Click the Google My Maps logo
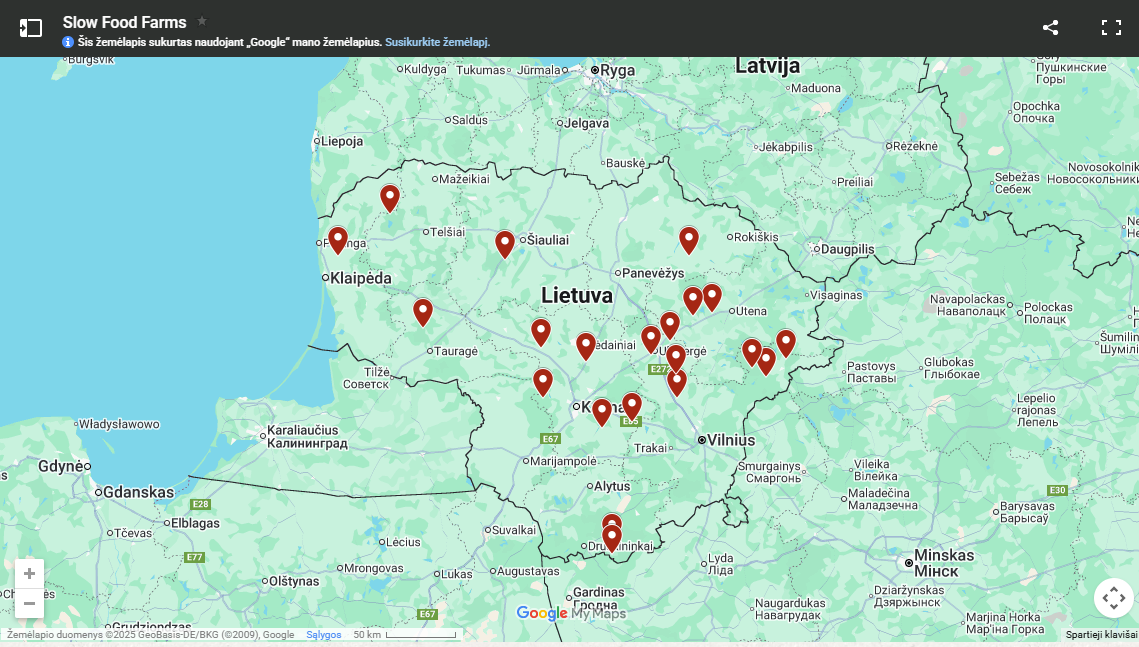Viewport: 1139px width, 647px height. (x=570, y=613)
